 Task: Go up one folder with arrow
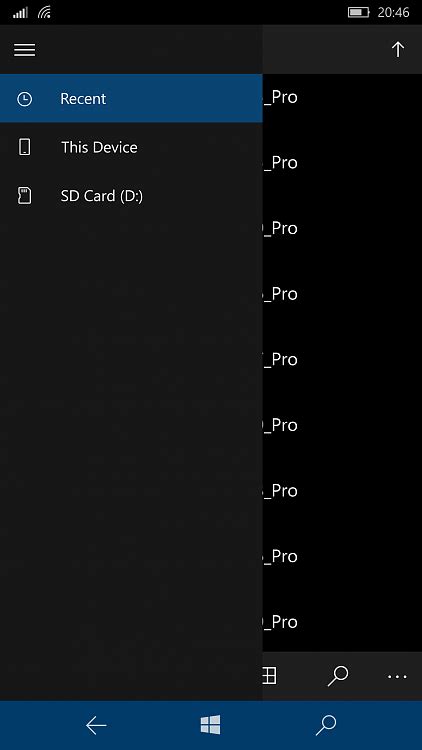tap(398, 49)
